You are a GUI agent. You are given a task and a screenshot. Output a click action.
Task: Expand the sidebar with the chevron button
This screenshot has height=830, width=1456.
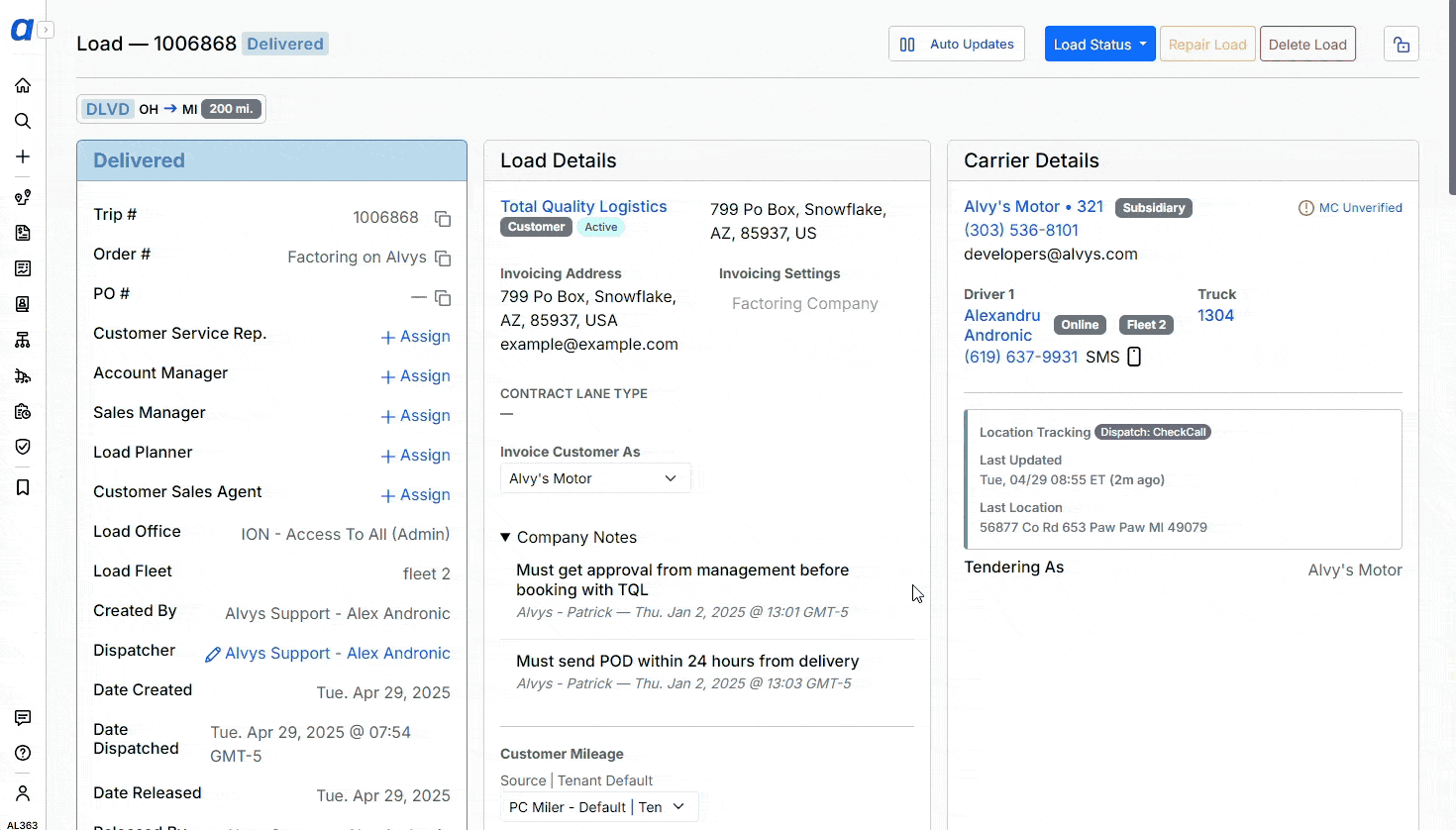point(46,30)
